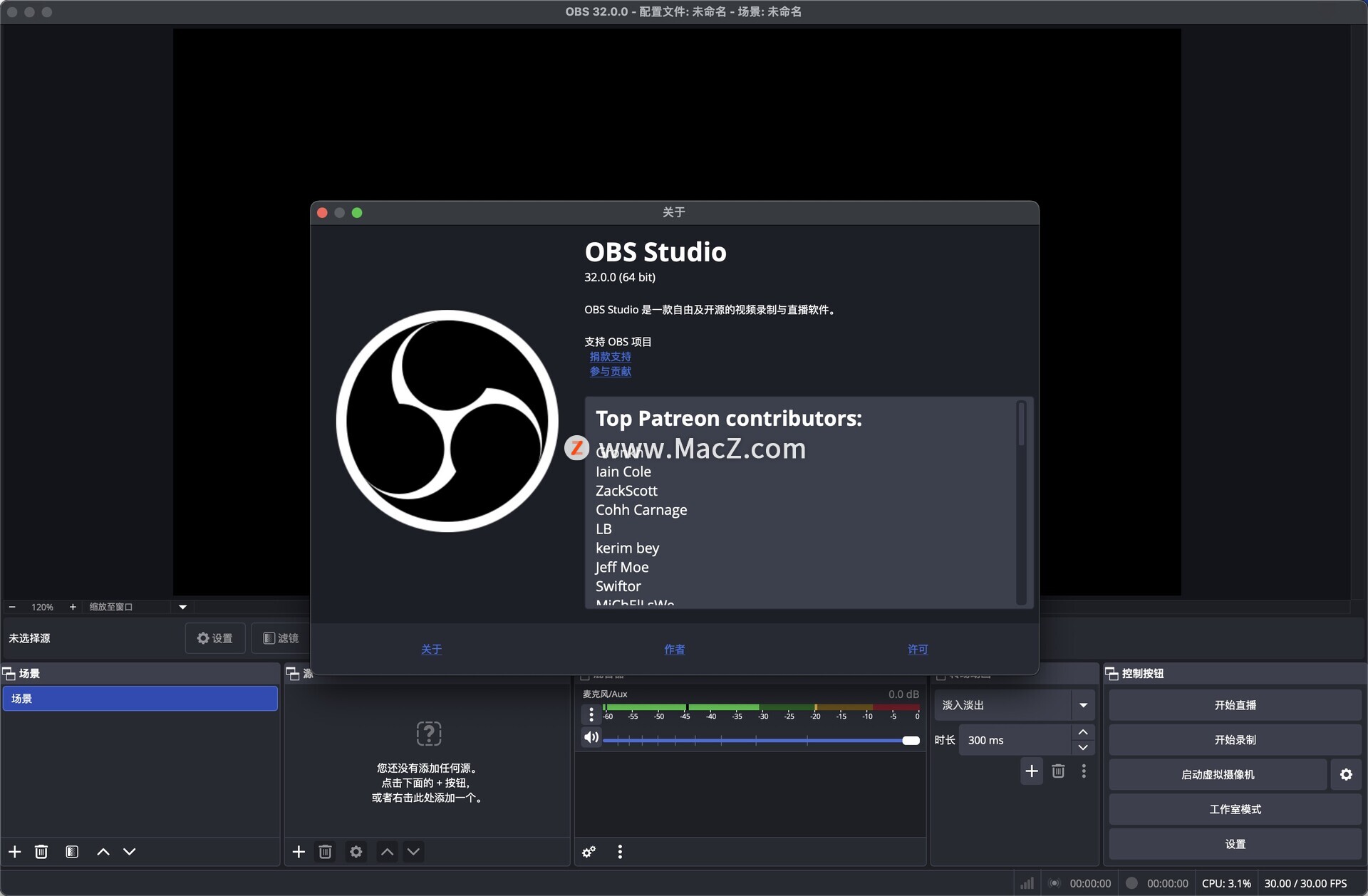This screenshot has height=896, width=1368.
Task: Switch to the 许可 license tab
Action: point(917,649)
